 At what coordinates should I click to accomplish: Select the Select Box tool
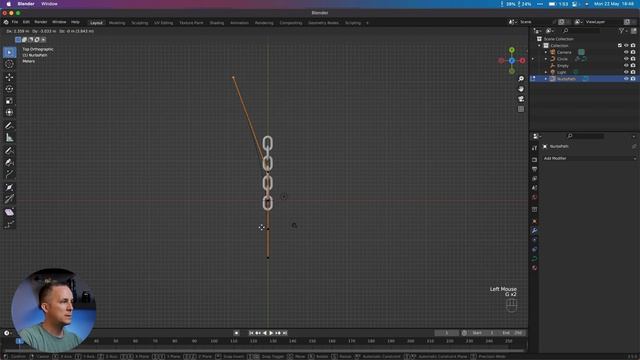tap(9, 52)
